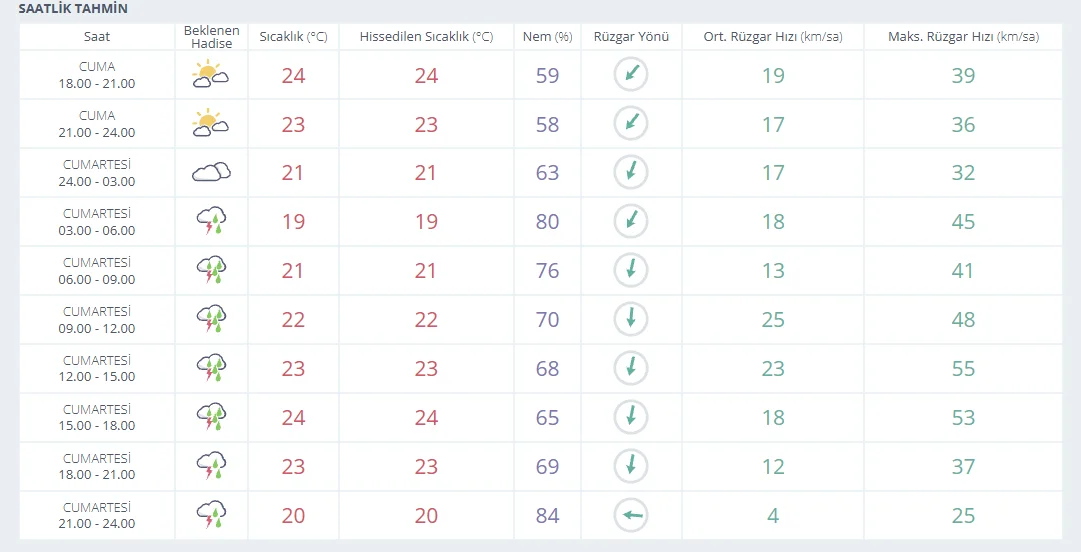Click the thunderstorm icon for Cumartesi 03.00 - 06.00
The height and width of the screenshot is (552, 1081).
[211, 221]
